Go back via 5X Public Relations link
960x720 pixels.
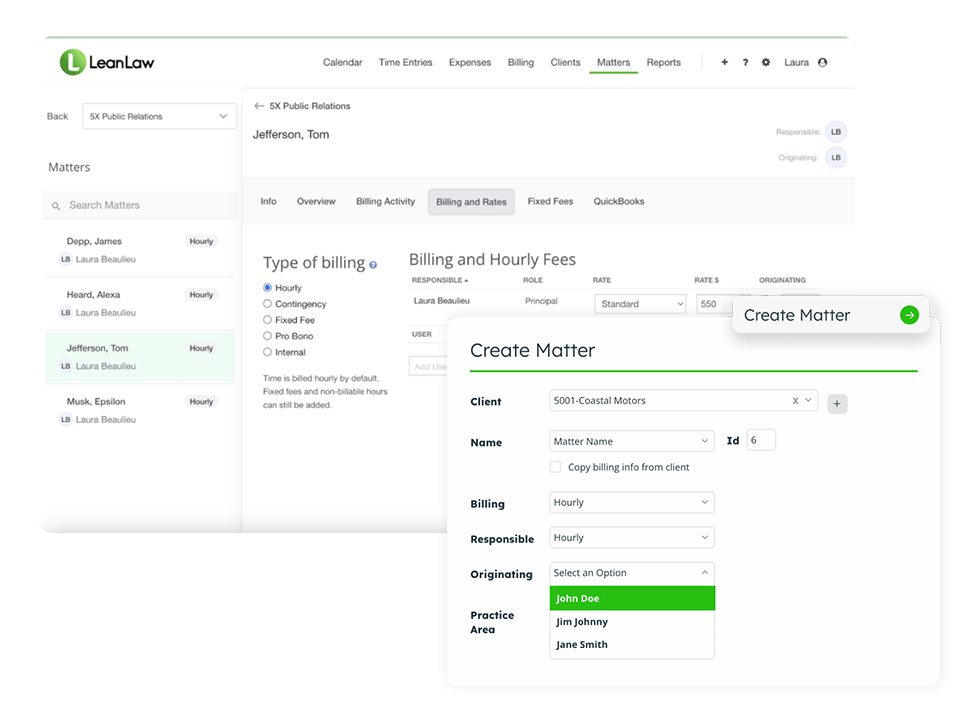(302, 106)
